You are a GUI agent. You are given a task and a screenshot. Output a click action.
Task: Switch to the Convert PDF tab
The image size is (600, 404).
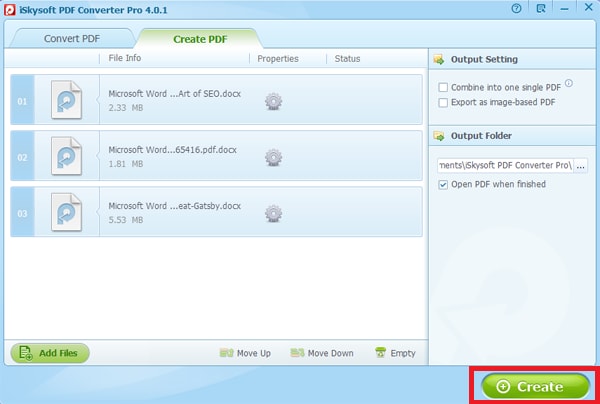(72, 39)
